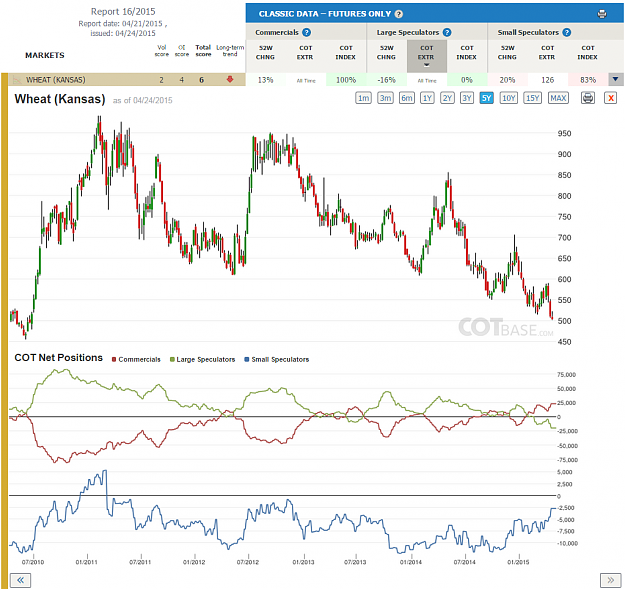Toggle Commercials series in legend
This screenshot has height=589, width=625.
click(136, 359)
